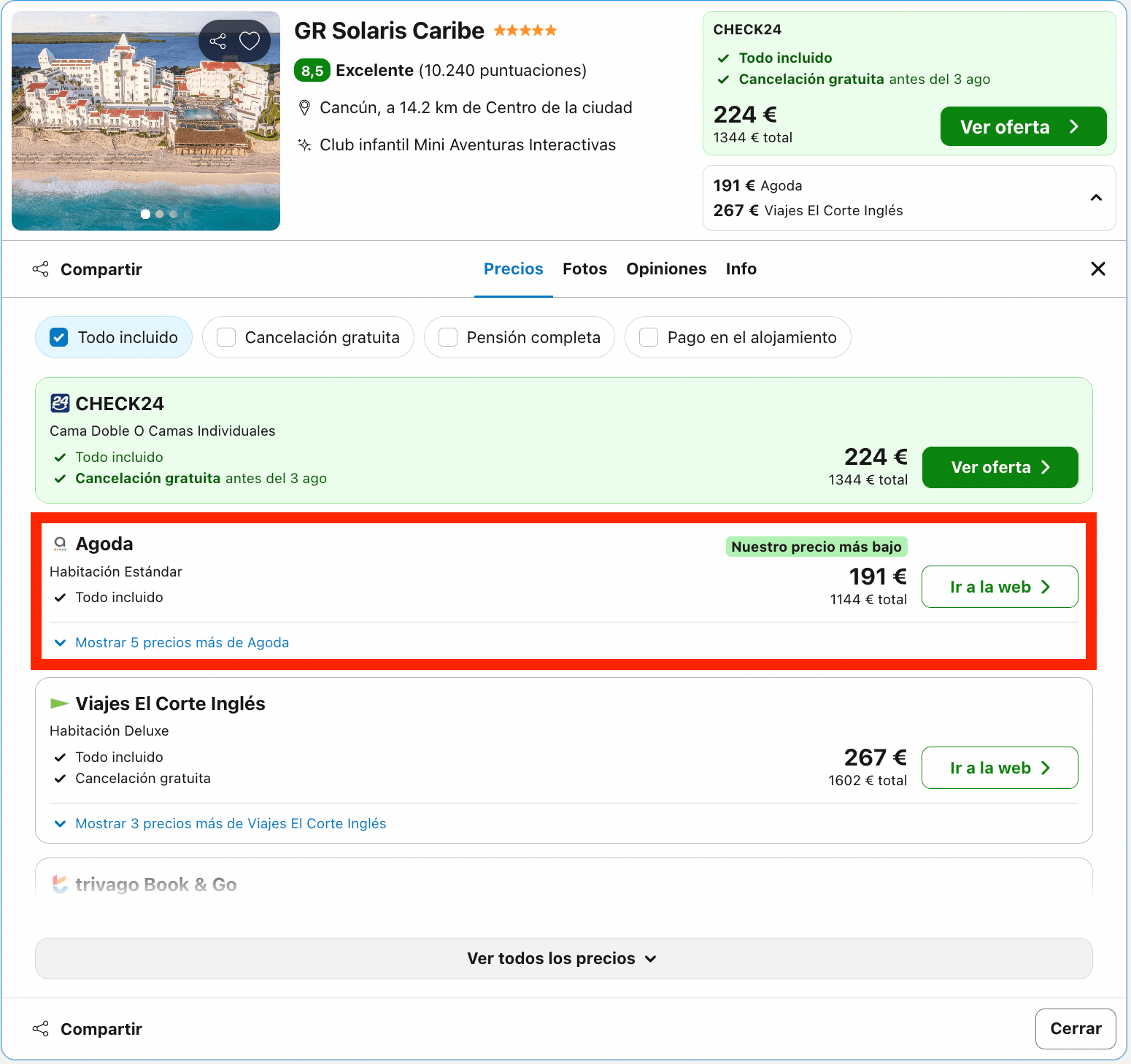Toggle the Todo incluido filter checkbox
The height and width of the screenshot is (1064, 1131).
[59, 337]
